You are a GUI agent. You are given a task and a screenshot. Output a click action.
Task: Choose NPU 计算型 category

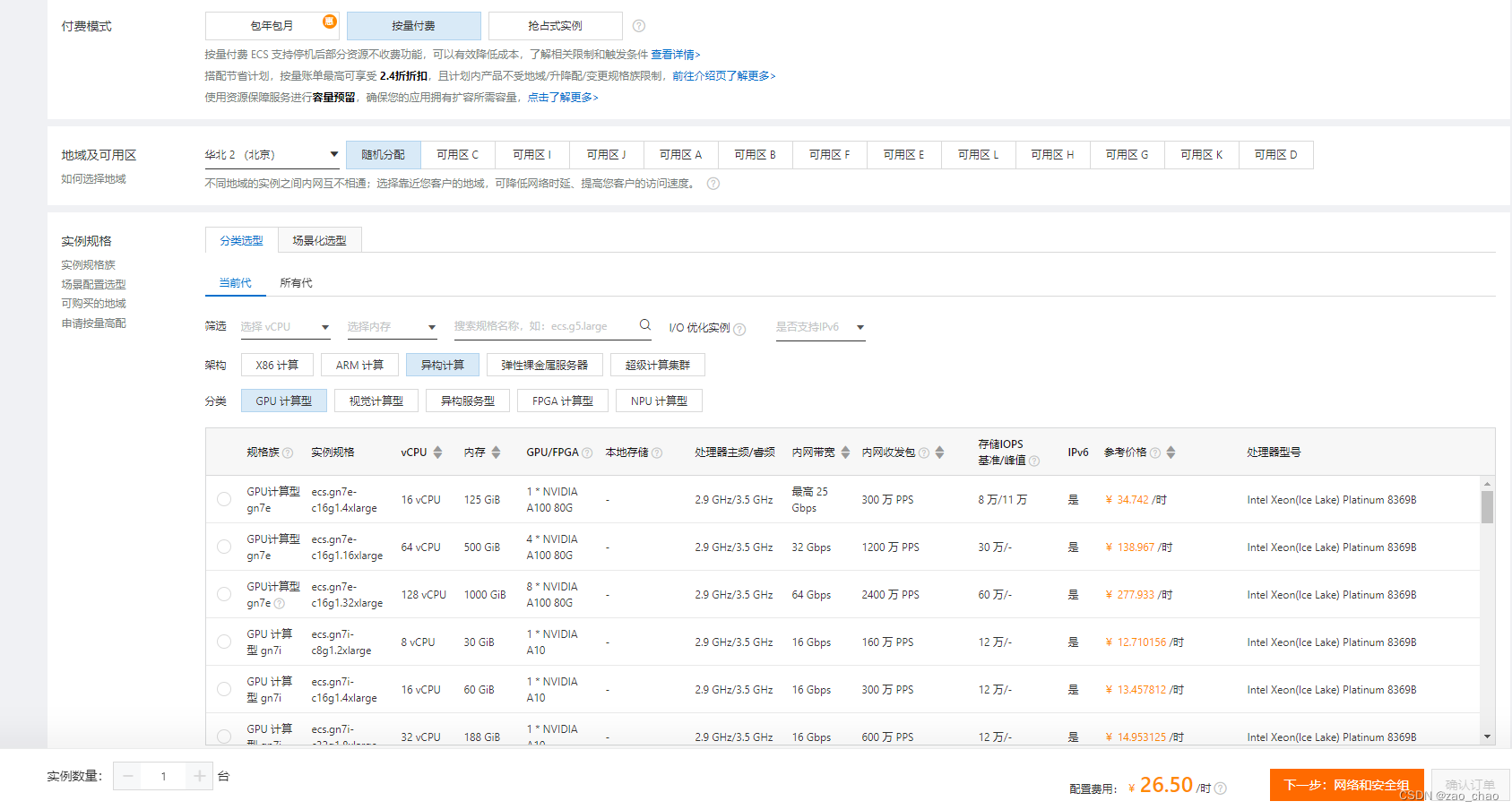click(659, 401)
